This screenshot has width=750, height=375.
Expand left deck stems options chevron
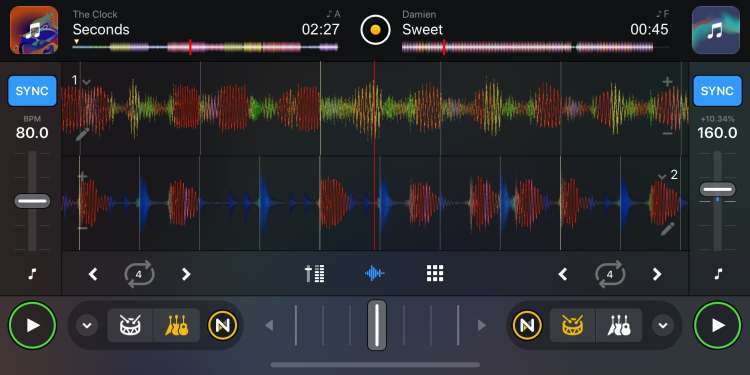87,326
